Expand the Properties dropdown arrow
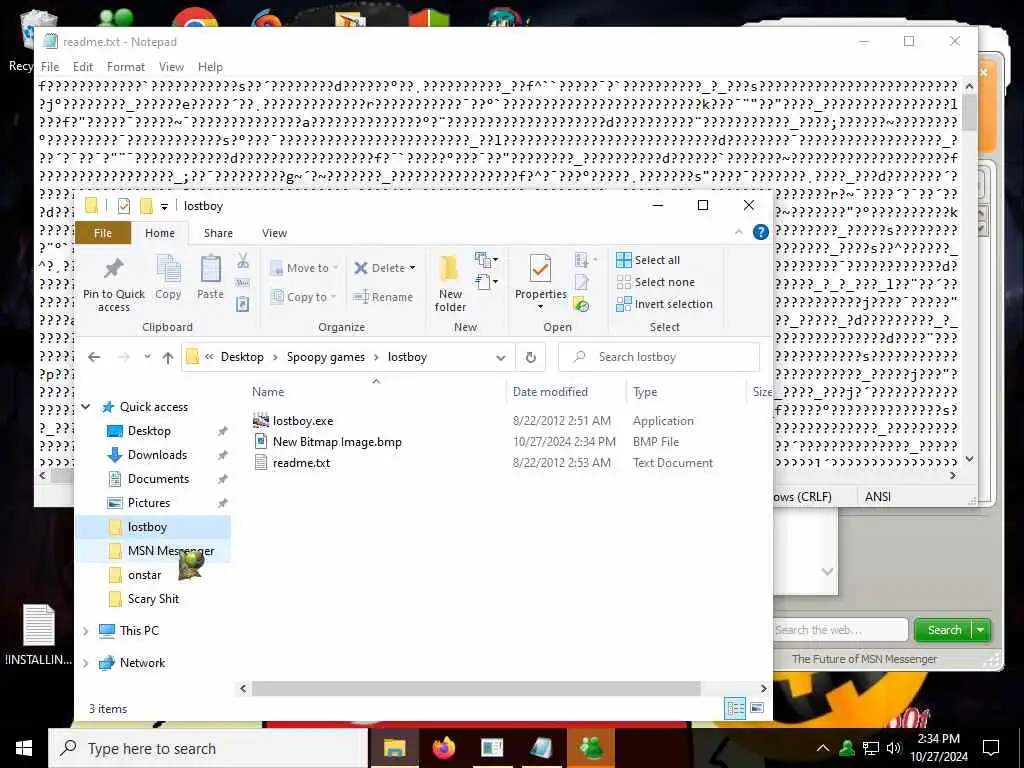This screenshot has width=1024, height=768. [540, 307]
